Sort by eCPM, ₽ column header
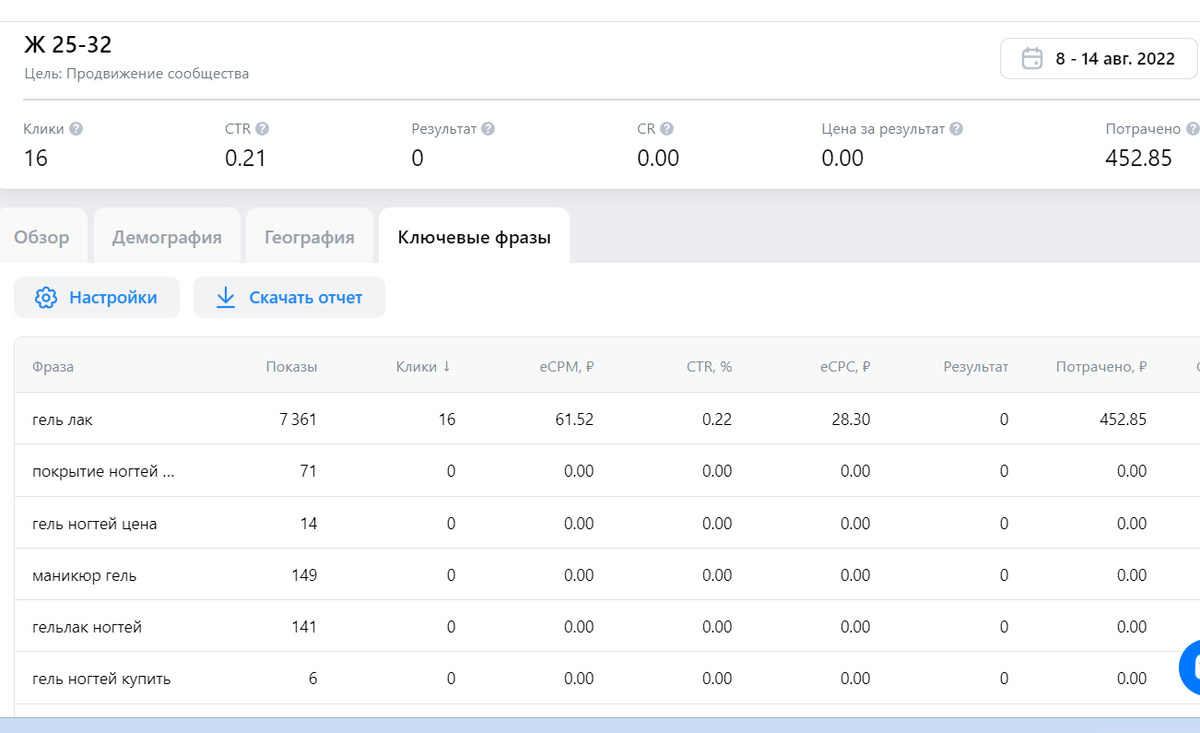This screenshot has width=1200, height=733. click(x=566, y=367)
